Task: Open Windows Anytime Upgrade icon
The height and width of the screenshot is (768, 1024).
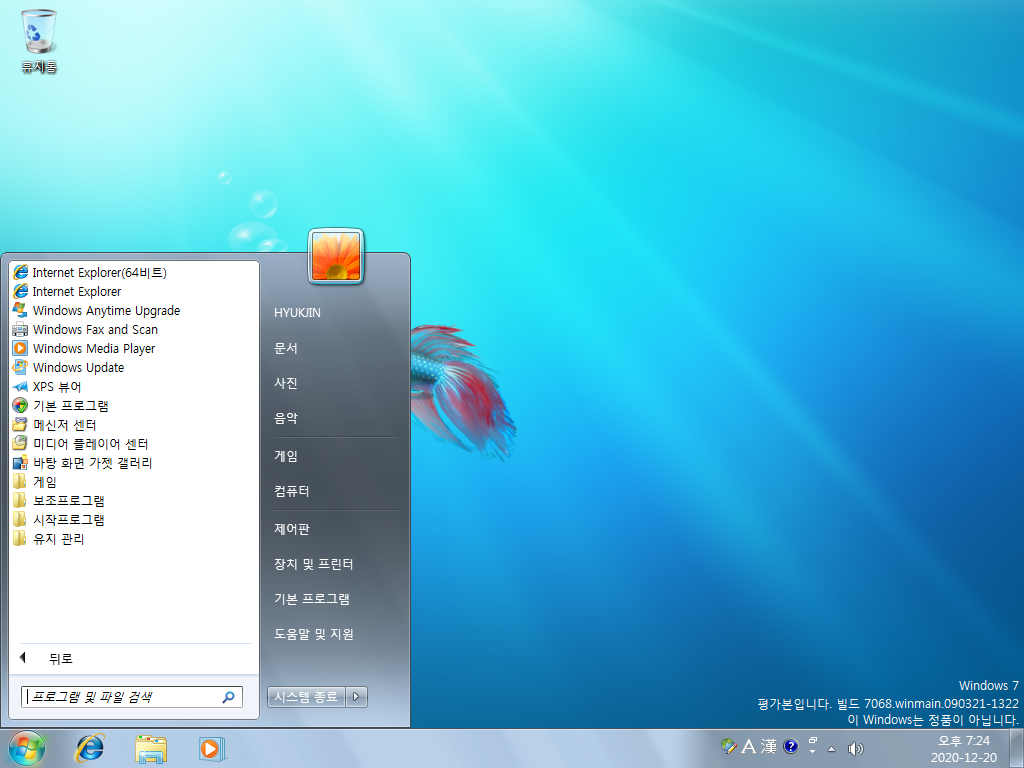Action: (21, 310)
